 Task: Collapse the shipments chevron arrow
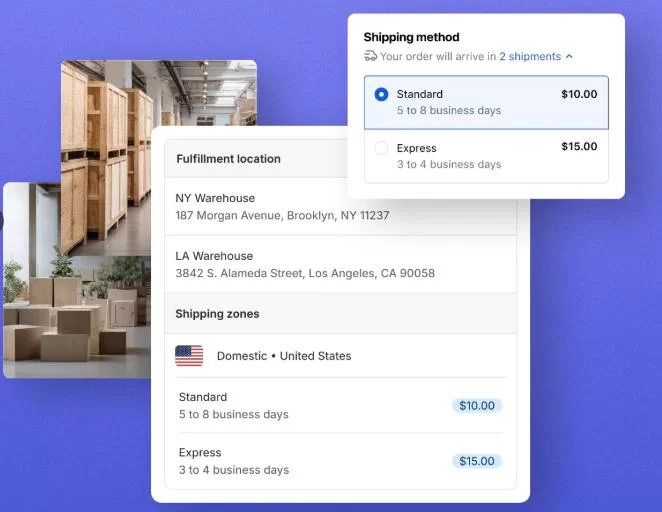[x=569, y=56]
